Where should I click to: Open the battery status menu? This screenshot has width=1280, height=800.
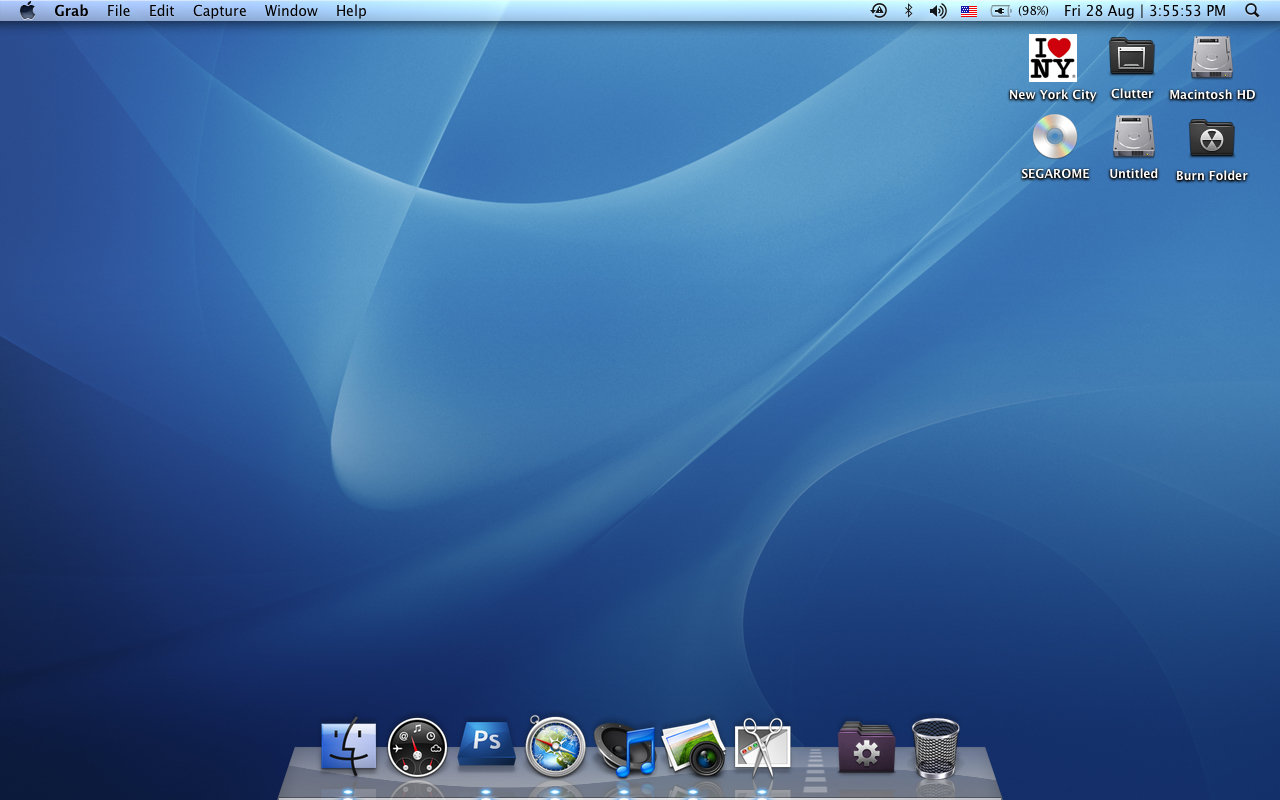pyautogui.click(x=1019, y=11)
